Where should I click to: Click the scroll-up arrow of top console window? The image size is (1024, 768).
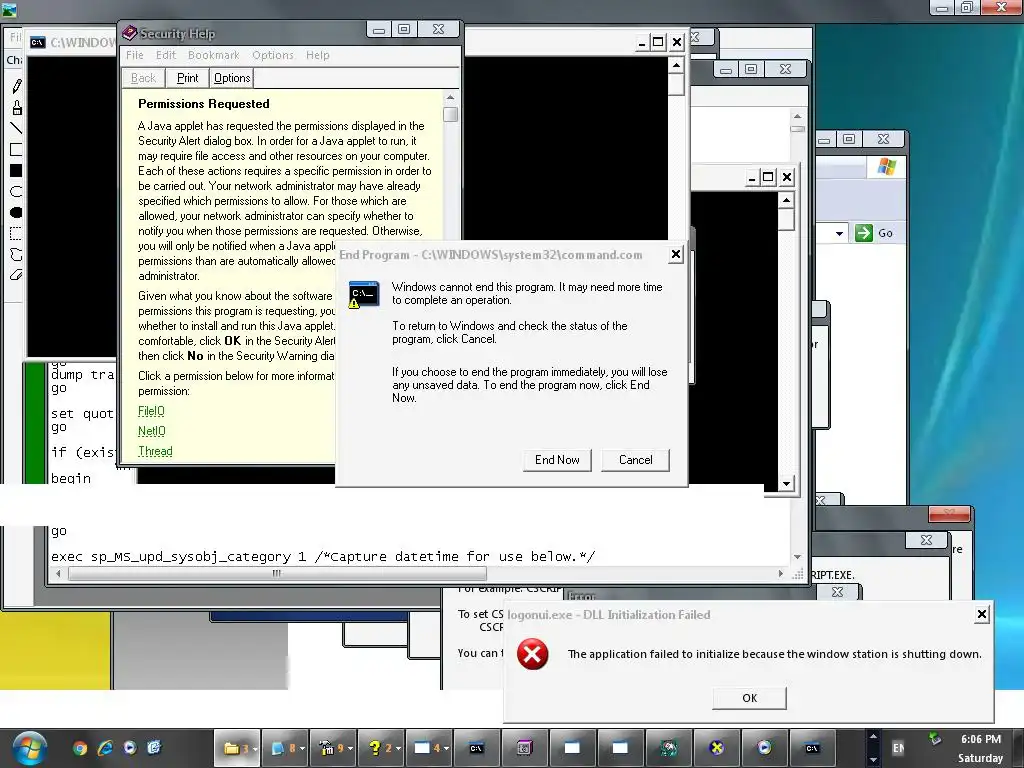pos(677,65)
